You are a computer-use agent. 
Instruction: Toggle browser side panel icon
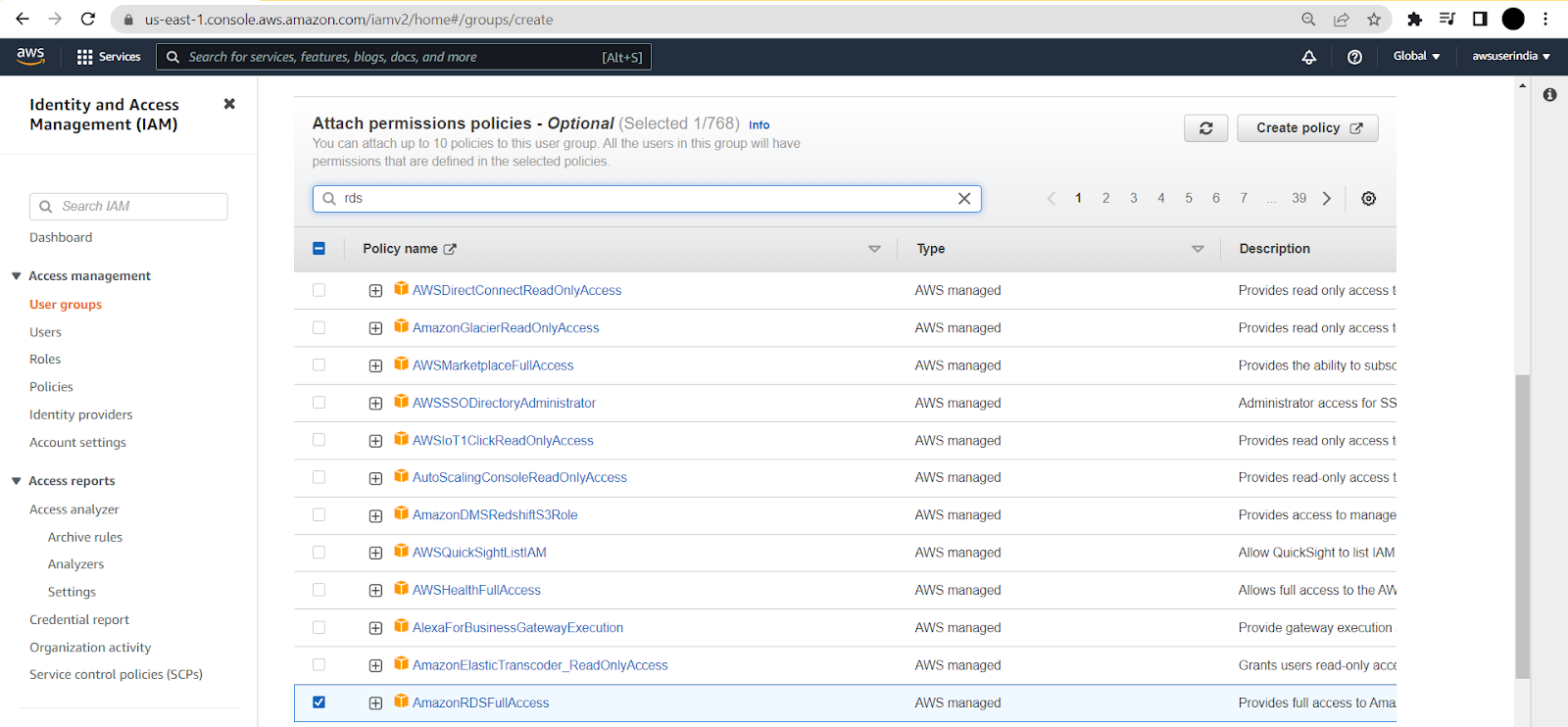pos(1480,19)
